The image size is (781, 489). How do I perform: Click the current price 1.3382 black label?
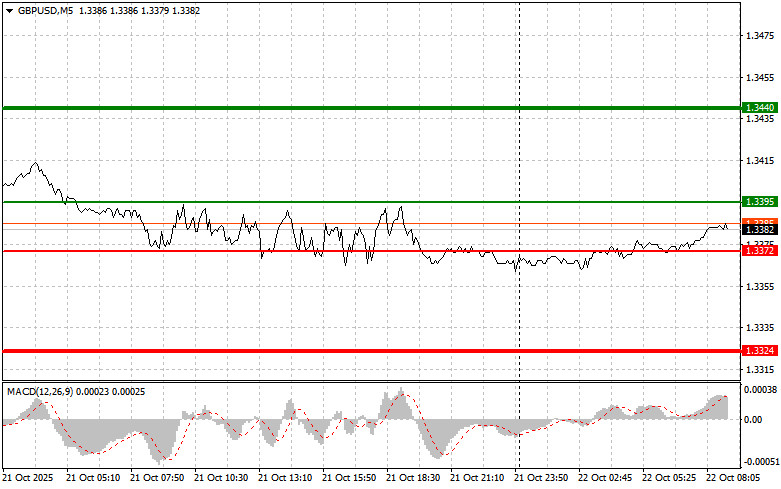click(x=760, y=230)
